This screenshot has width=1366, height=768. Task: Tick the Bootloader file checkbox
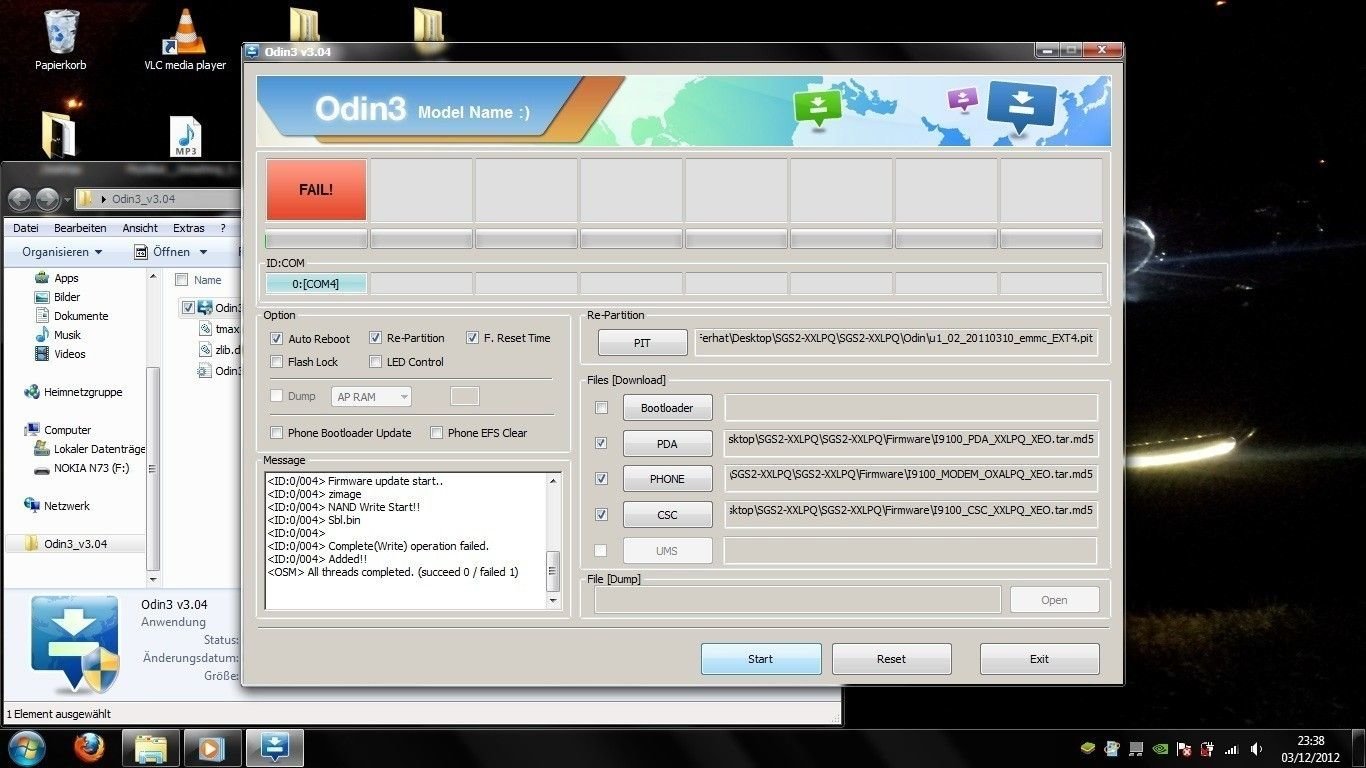[x=601, y=407]
